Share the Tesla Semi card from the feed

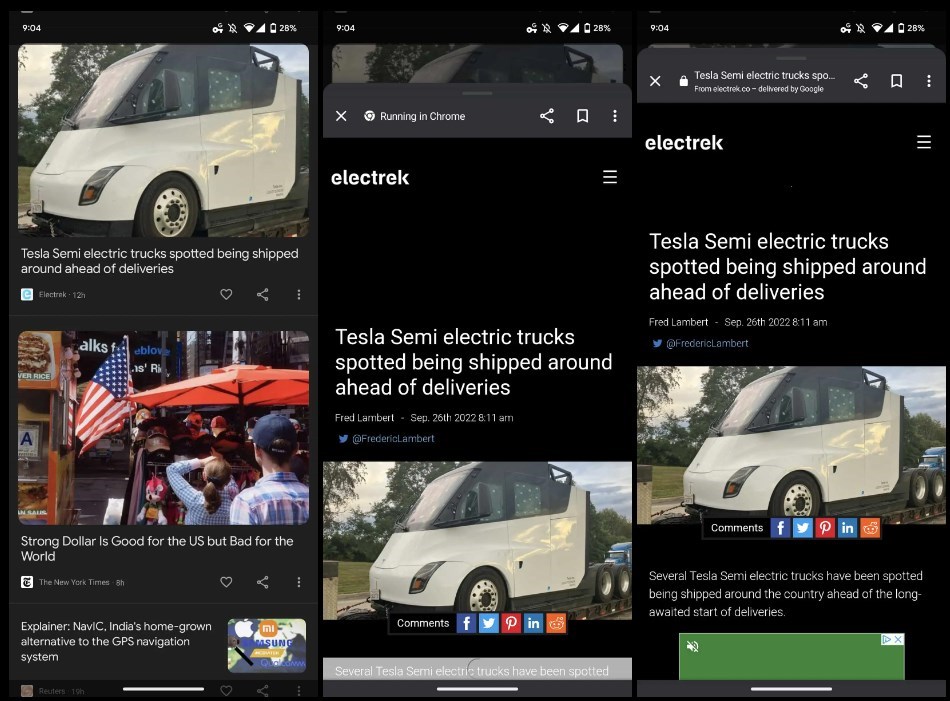(262, 294)
